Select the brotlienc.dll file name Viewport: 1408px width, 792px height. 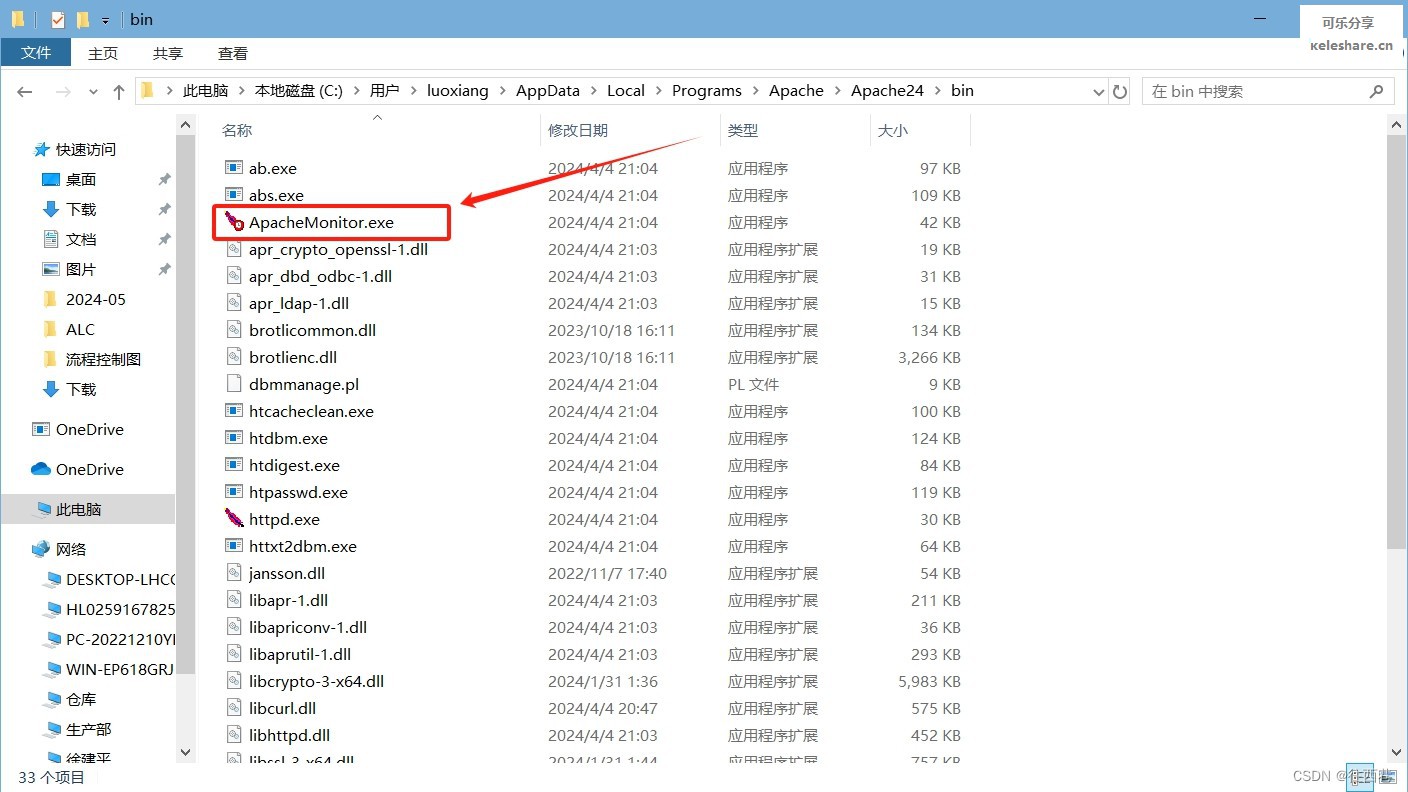[x=293, y=357]
